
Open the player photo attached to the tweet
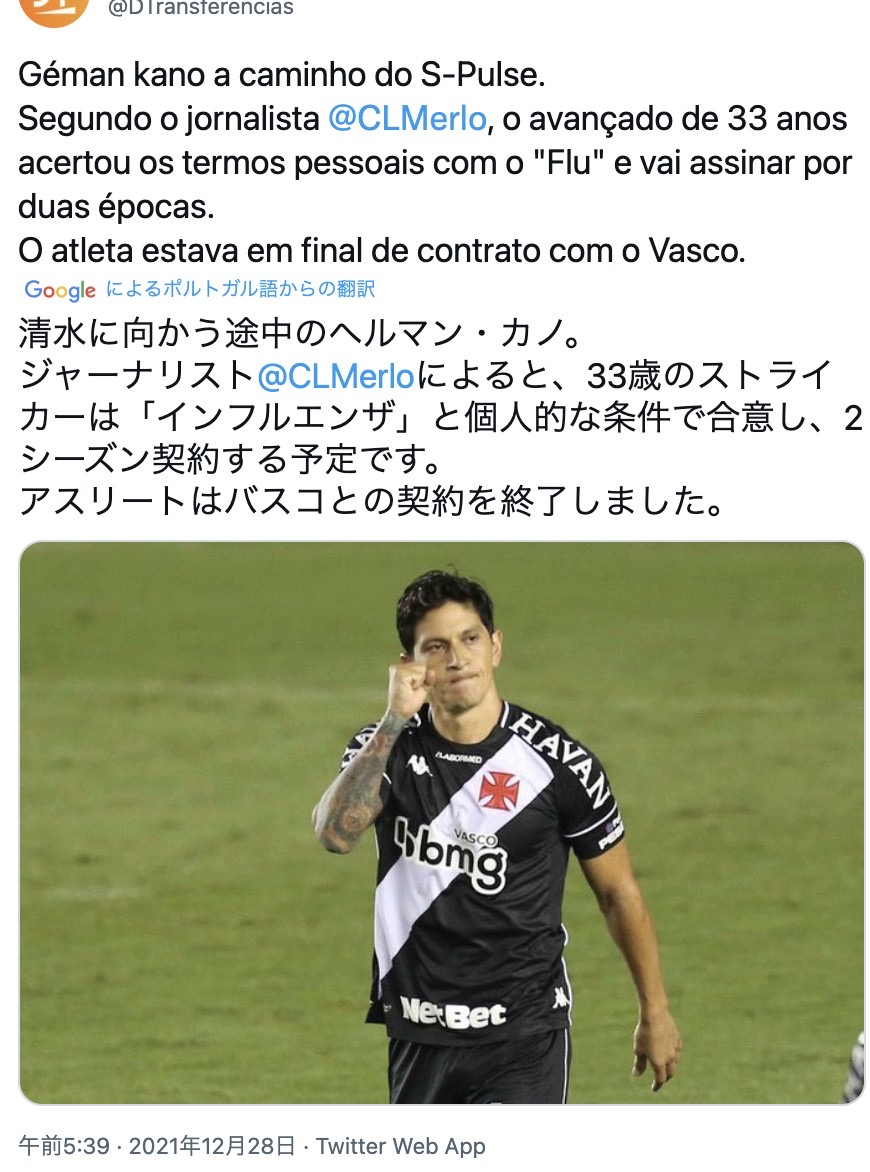coord(441,822)
